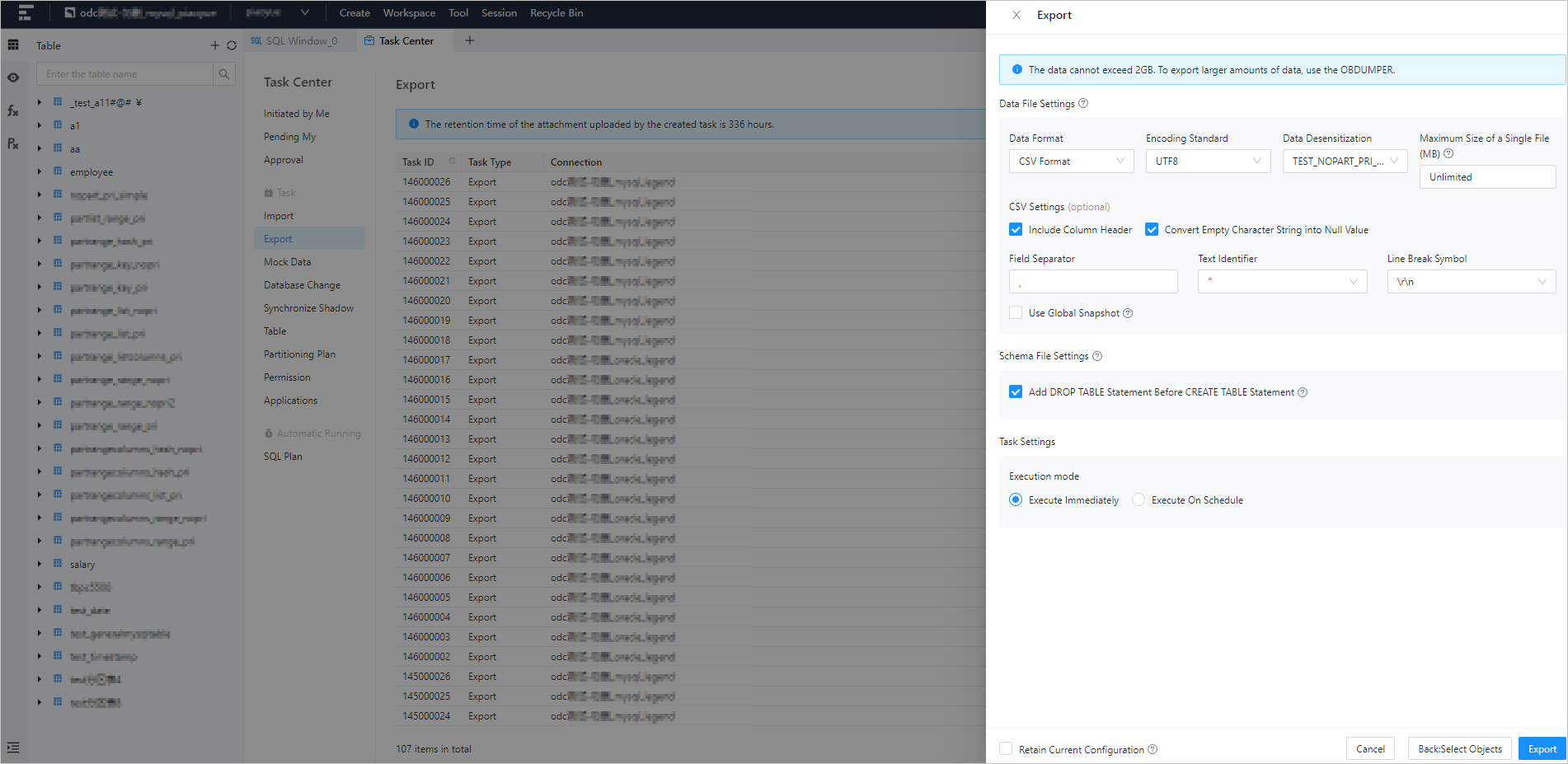Open the Data Format dropdown
This screenshot has width=1568, height=764.
(x=1072, y=162)
